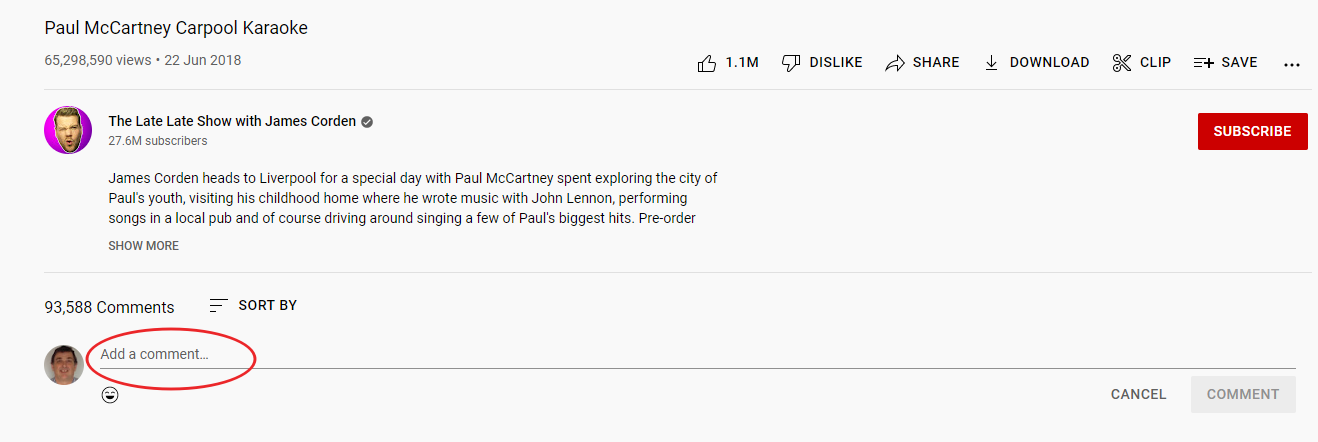The image size is (1318, 442).
Task: Click the DISLIKE label
Action: 836,63
